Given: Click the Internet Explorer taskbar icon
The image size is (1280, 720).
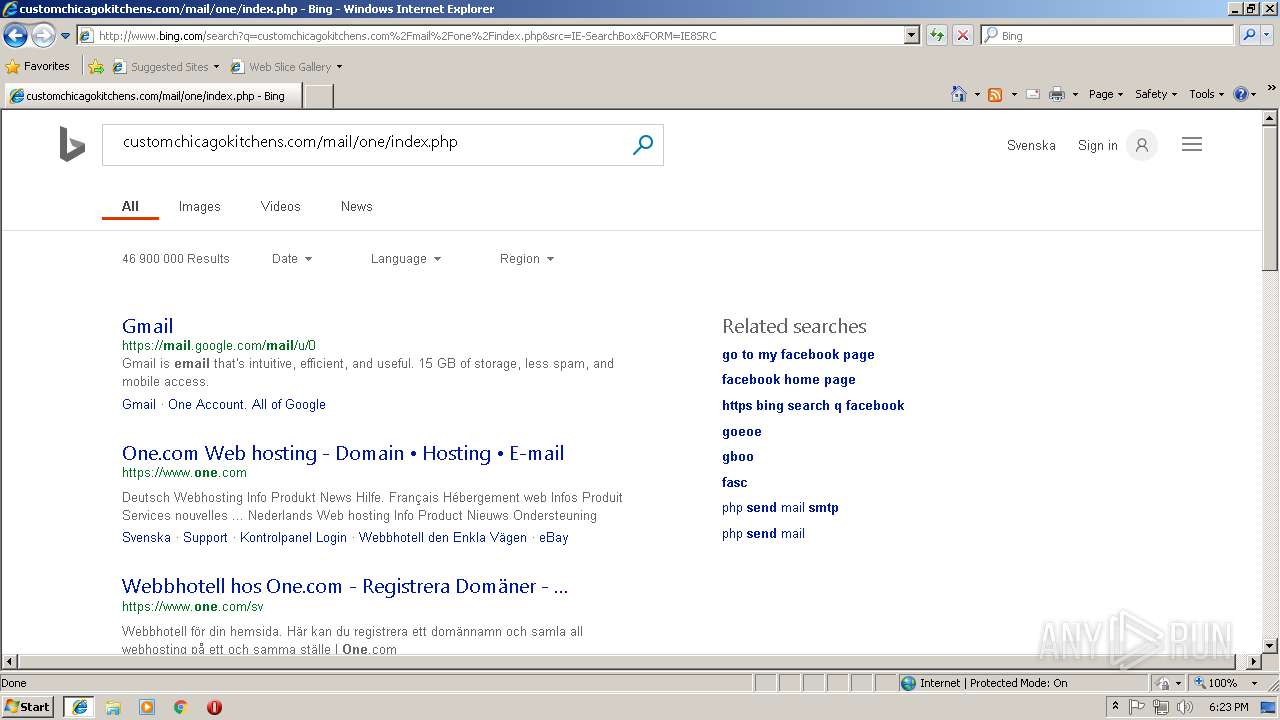Looking at the screenshot, I should click(x=79, y=707).
